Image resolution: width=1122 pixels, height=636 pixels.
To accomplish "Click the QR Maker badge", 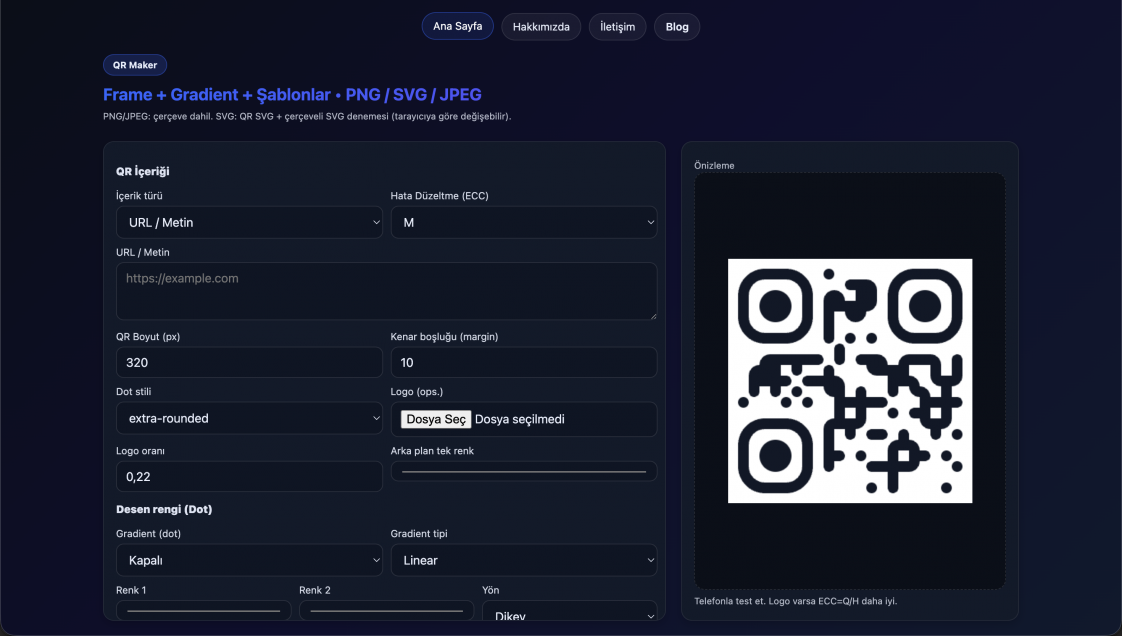I will tap(135, 65).
